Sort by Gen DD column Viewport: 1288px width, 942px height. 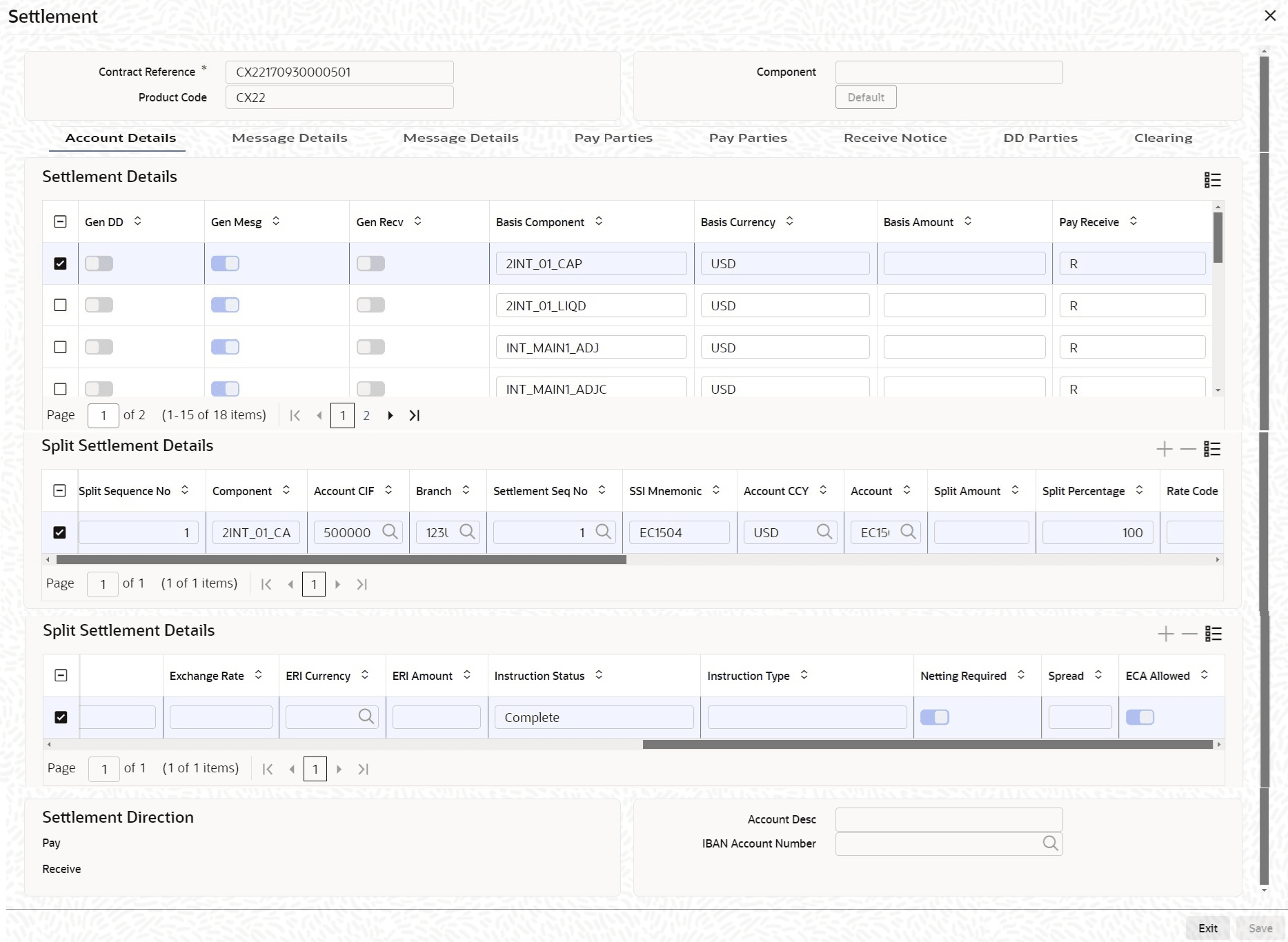tap(137, 221)
